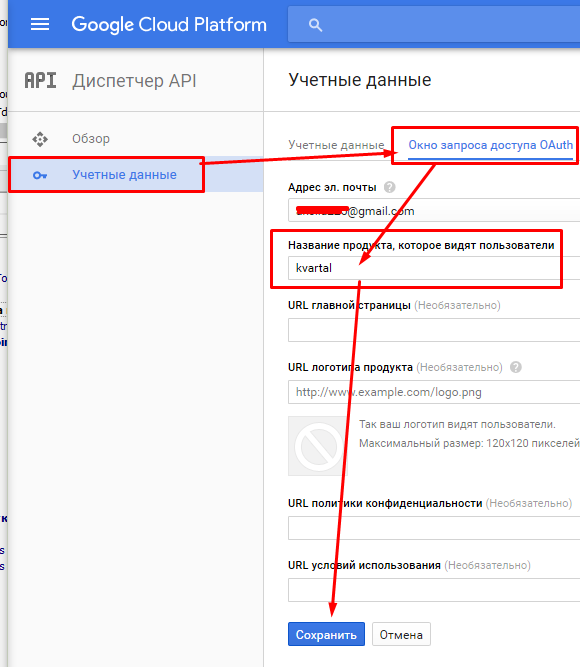This screenshot has width=580, height=667.
Task: Open help icon next to URL логотипа продукта
Action: (x=516, y=367)
